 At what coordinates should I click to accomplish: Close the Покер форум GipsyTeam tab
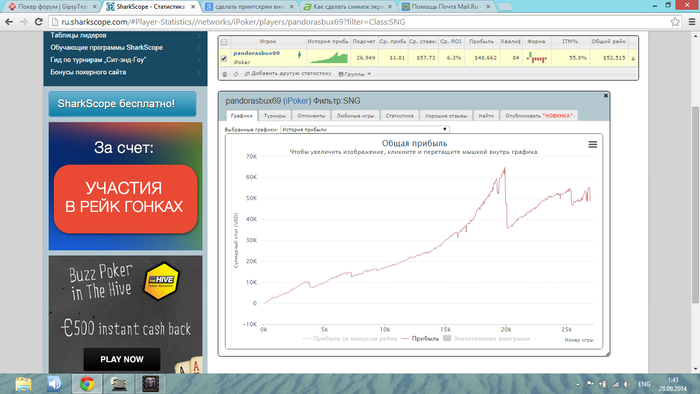(94, 7)
